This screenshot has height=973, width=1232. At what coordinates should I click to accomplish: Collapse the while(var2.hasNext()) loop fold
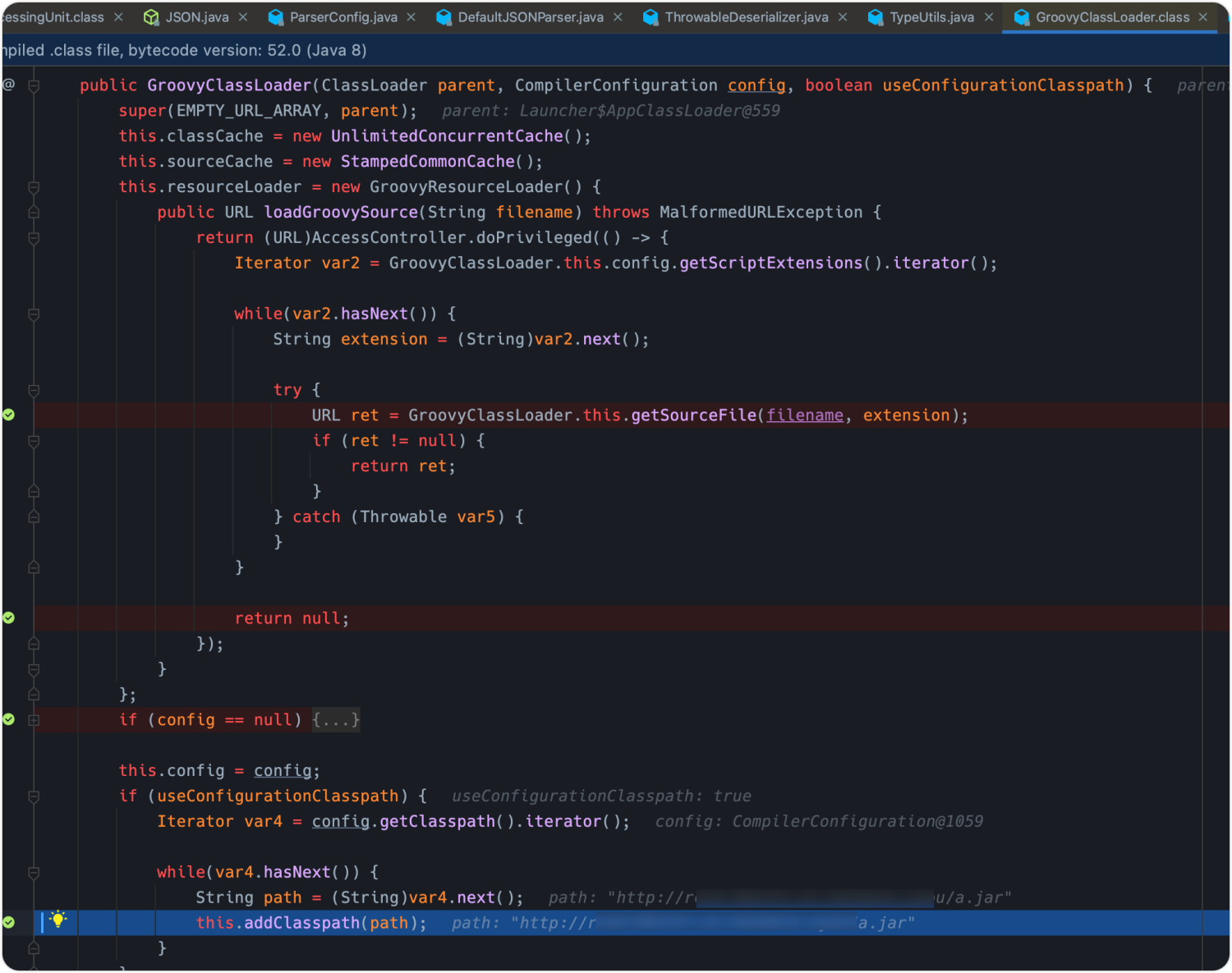point(34,314)
